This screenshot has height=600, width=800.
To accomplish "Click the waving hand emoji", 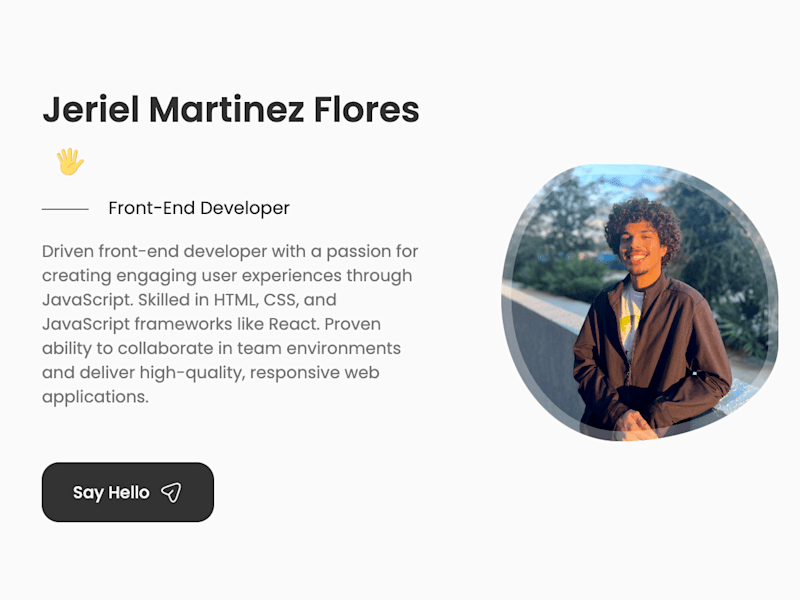I will pos(70,162).
